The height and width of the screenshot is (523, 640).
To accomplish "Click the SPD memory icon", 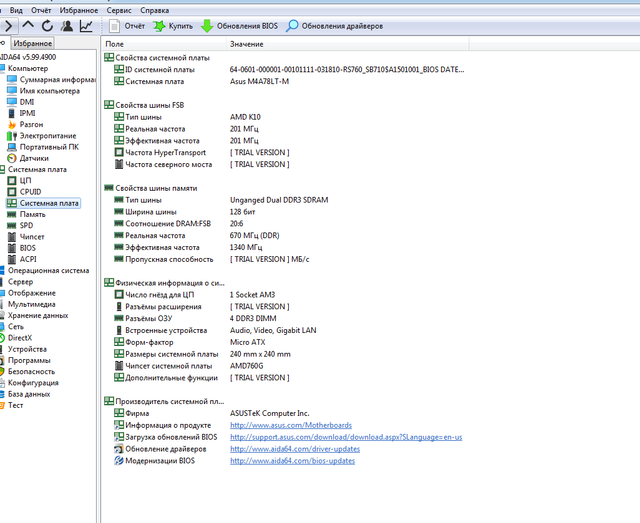I will click(x=12, y=225).
